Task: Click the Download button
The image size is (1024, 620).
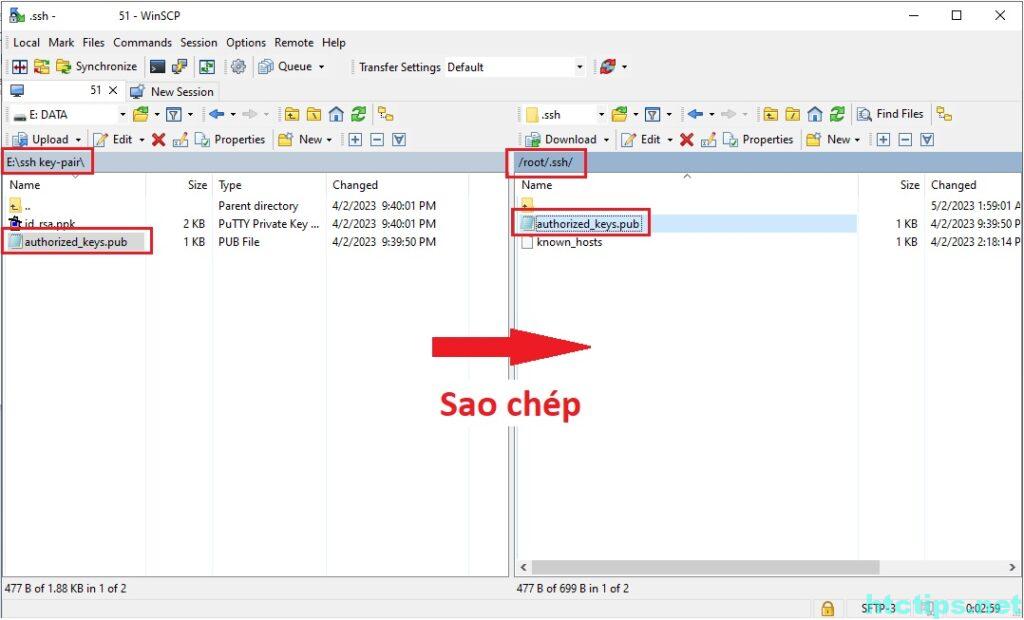Action: click(562, 139)
